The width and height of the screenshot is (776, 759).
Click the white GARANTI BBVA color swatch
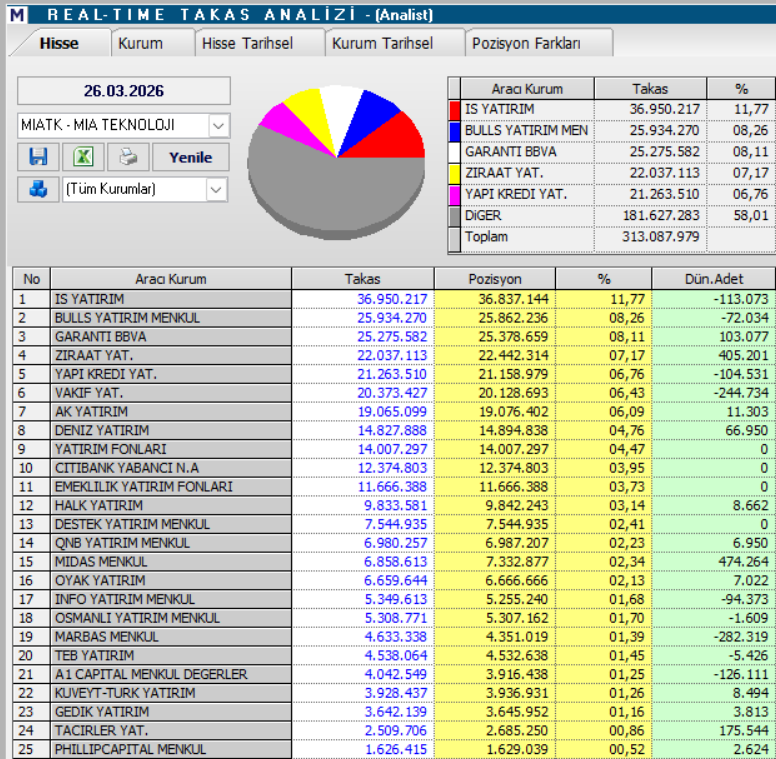pyautogui.click(x=454, y=152)
